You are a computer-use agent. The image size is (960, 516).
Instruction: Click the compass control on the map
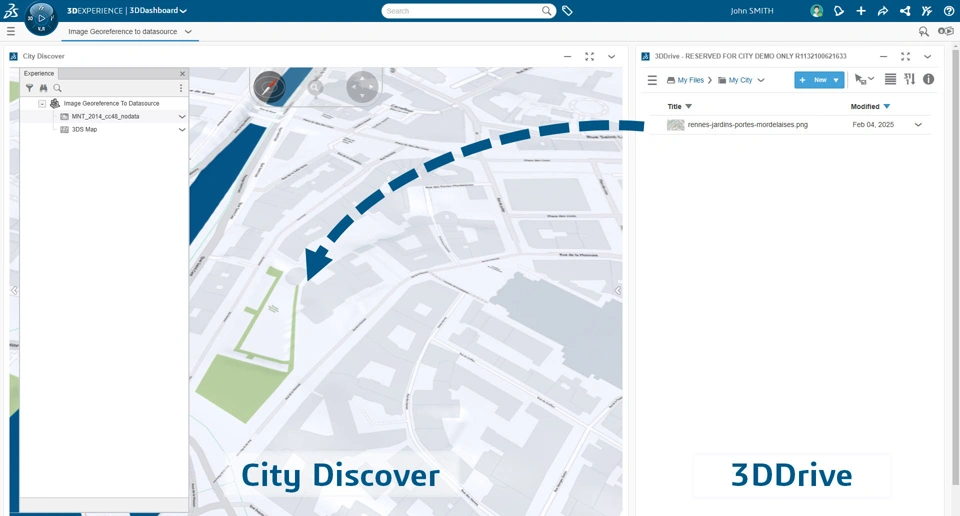[269, 87]
